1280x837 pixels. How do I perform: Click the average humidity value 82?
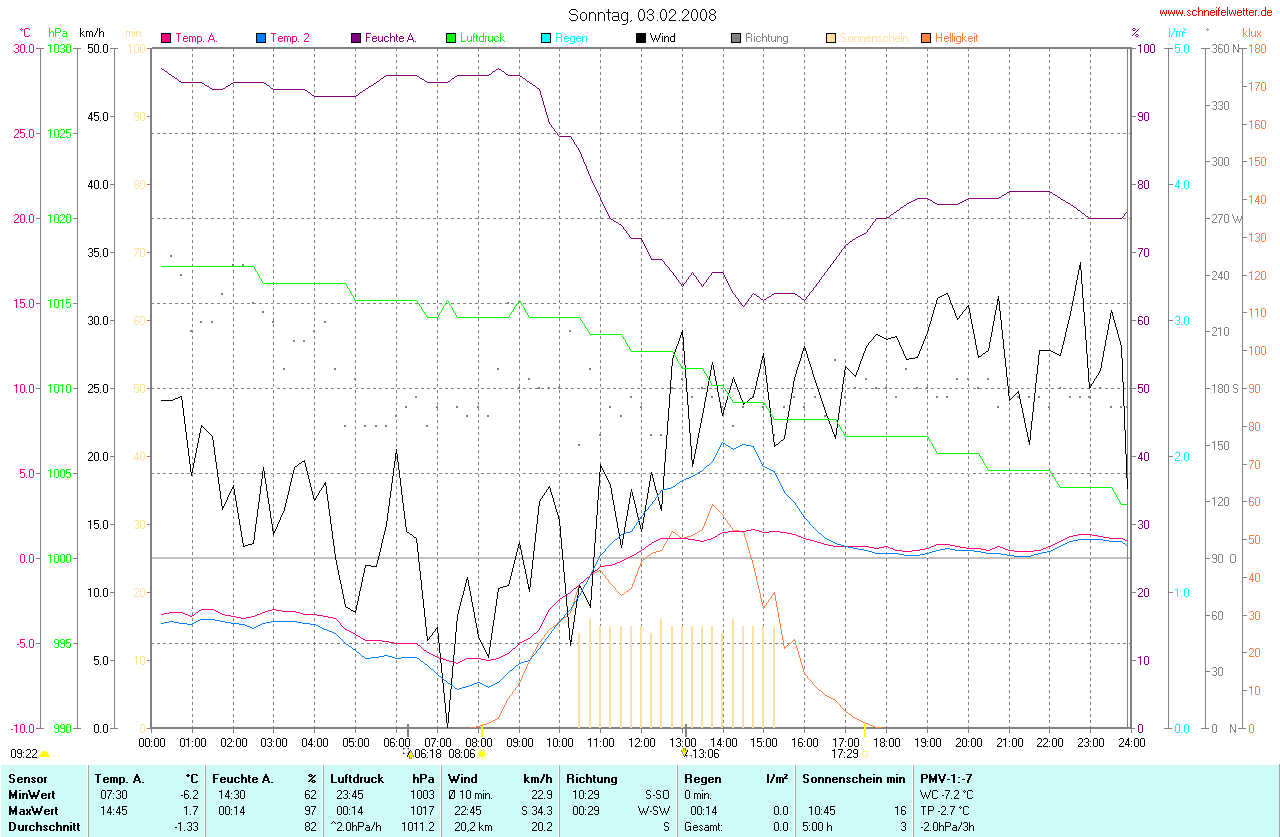(310, 827)
